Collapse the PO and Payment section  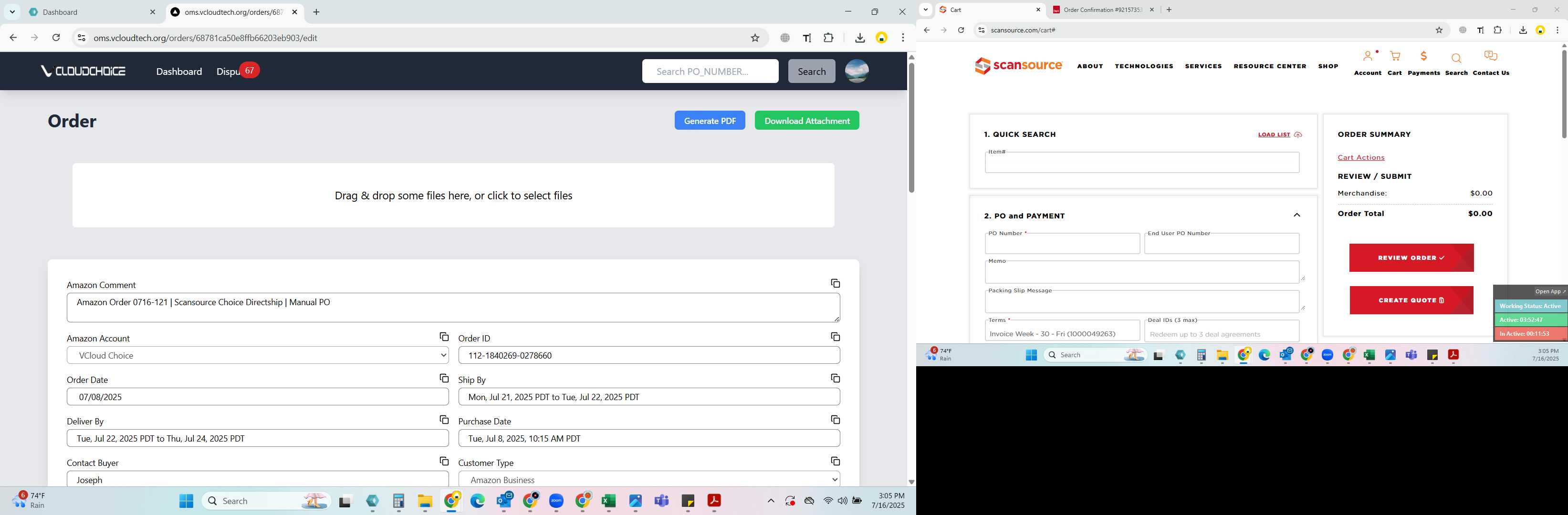point(1296,215)
